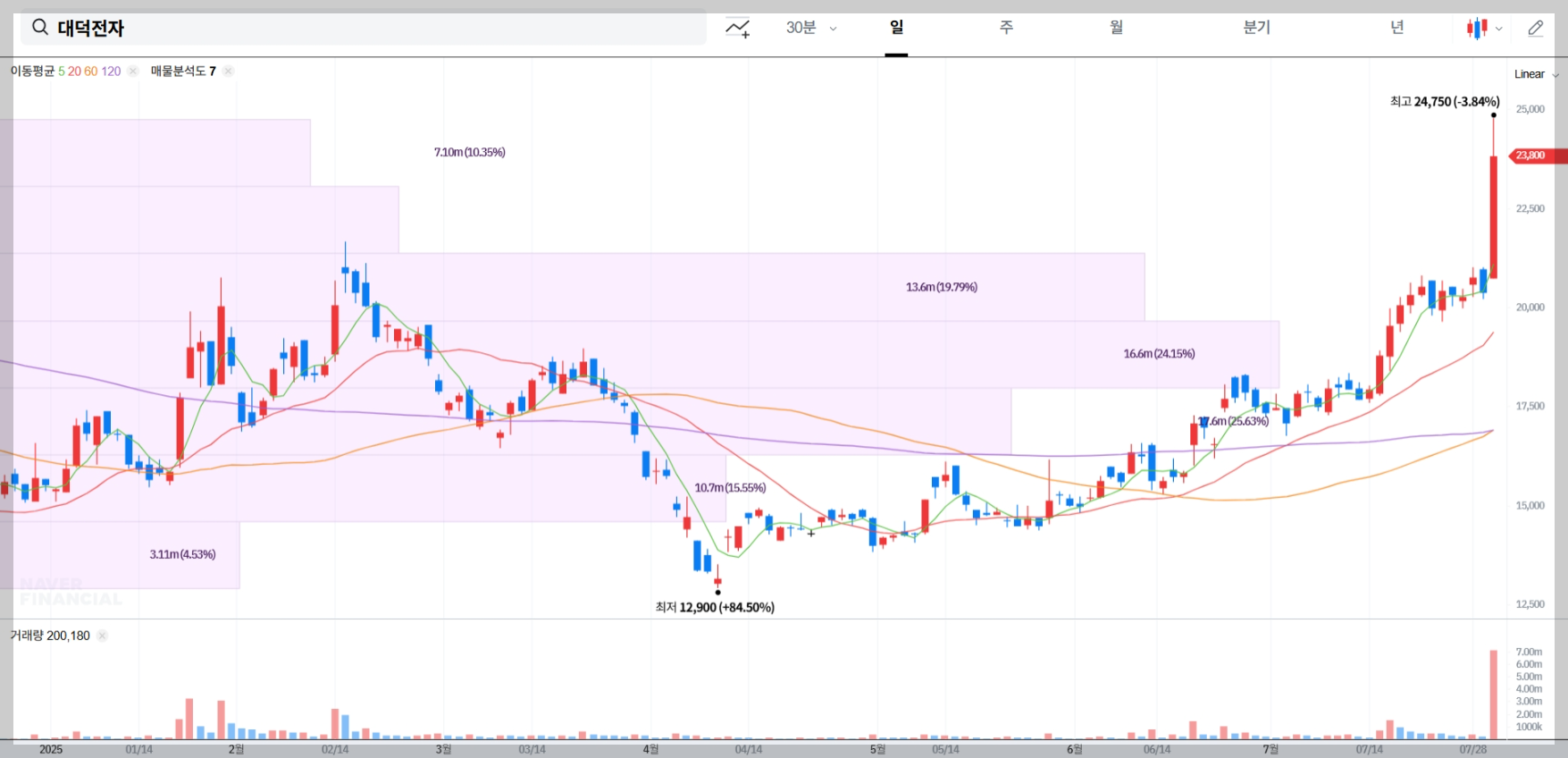Screen dimensions: 1568x758
Task: Open the candlestick chart type selector
Action: (x=1484, y=29)
